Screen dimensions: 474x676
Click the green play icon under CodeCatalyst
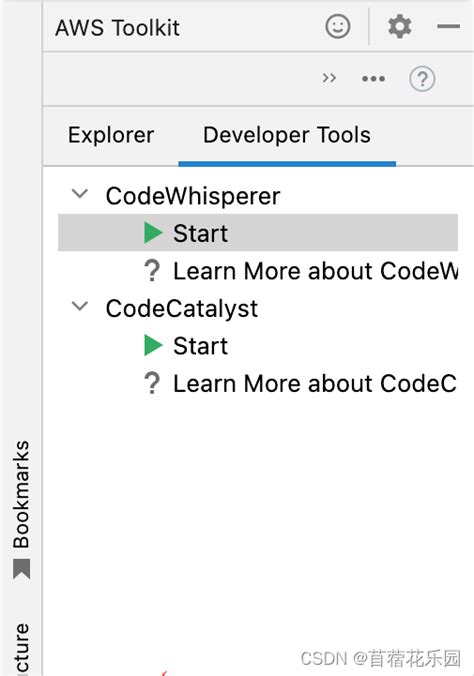coord(153,345)
